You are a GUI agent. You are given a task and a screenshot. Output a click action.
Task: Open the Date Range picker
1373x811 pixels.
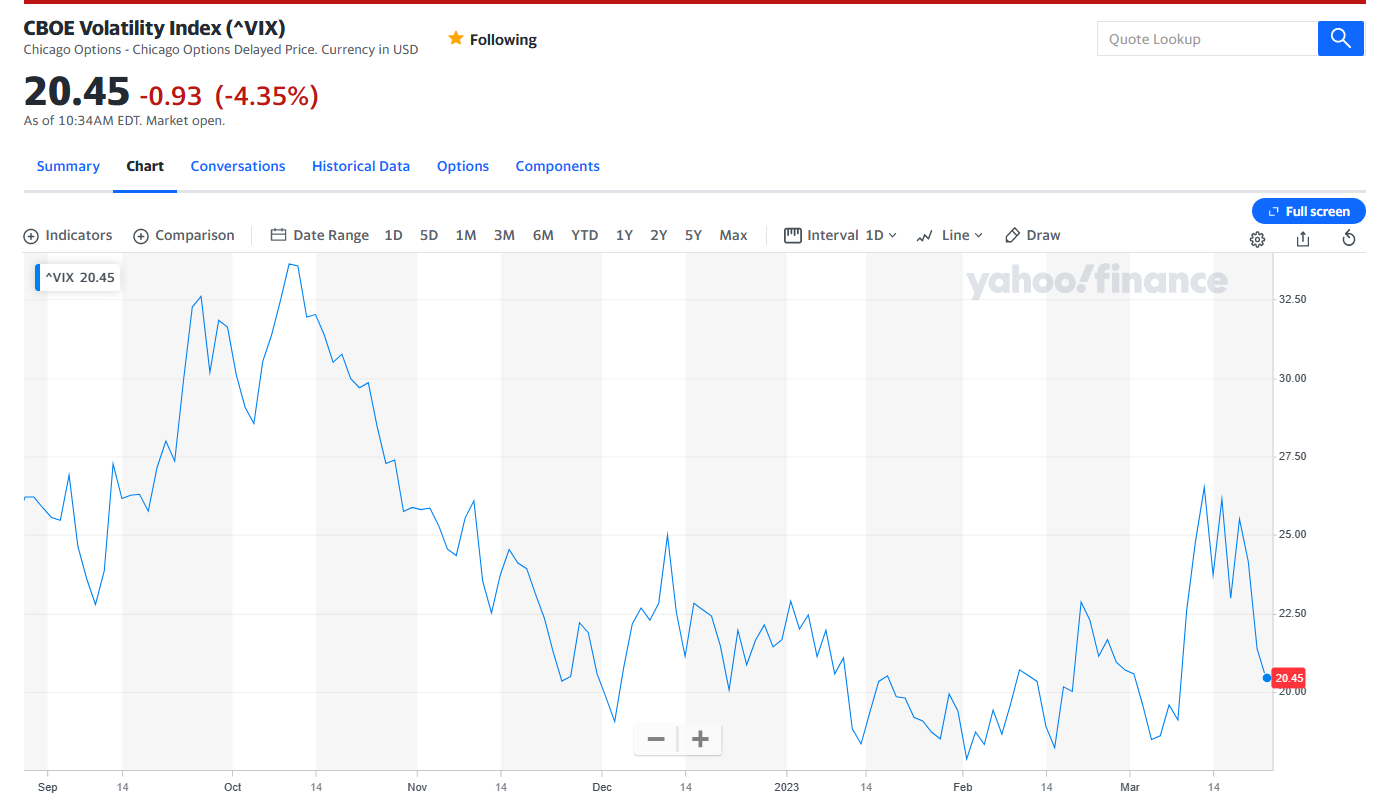(x=319, y=235)
